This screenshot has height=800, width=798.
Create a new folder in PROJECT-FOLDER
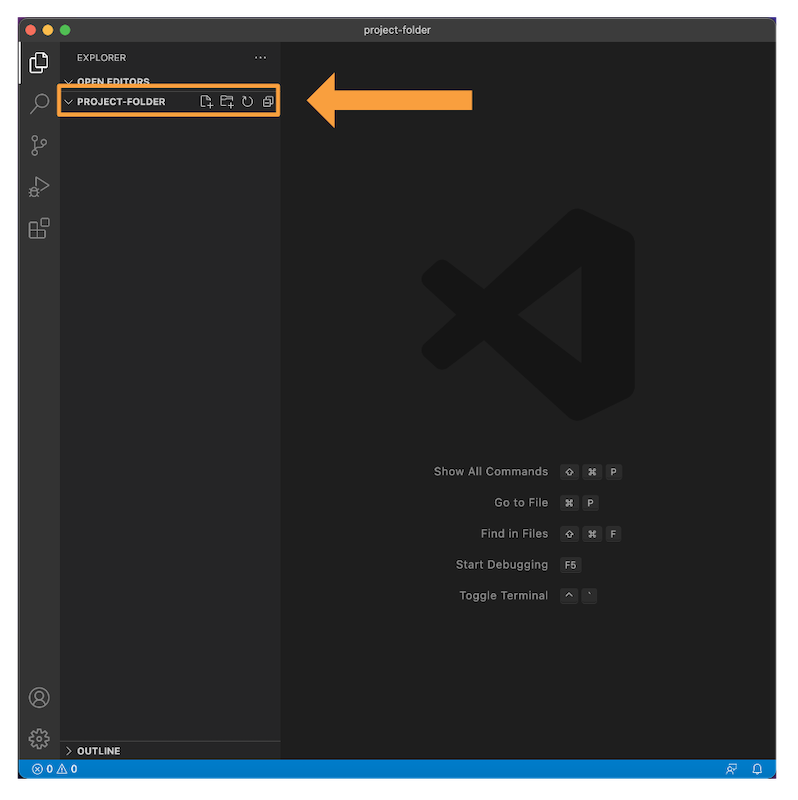[227, 102]
